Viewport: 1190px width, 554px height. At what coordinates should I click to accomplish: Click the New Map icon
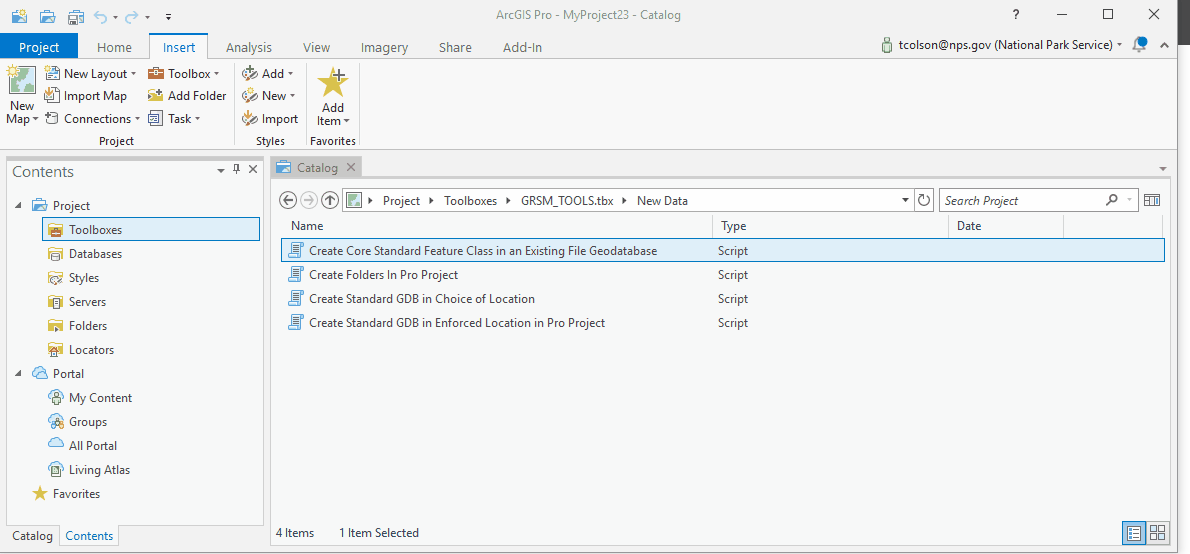pyautogui.click(x=22, y=80)
